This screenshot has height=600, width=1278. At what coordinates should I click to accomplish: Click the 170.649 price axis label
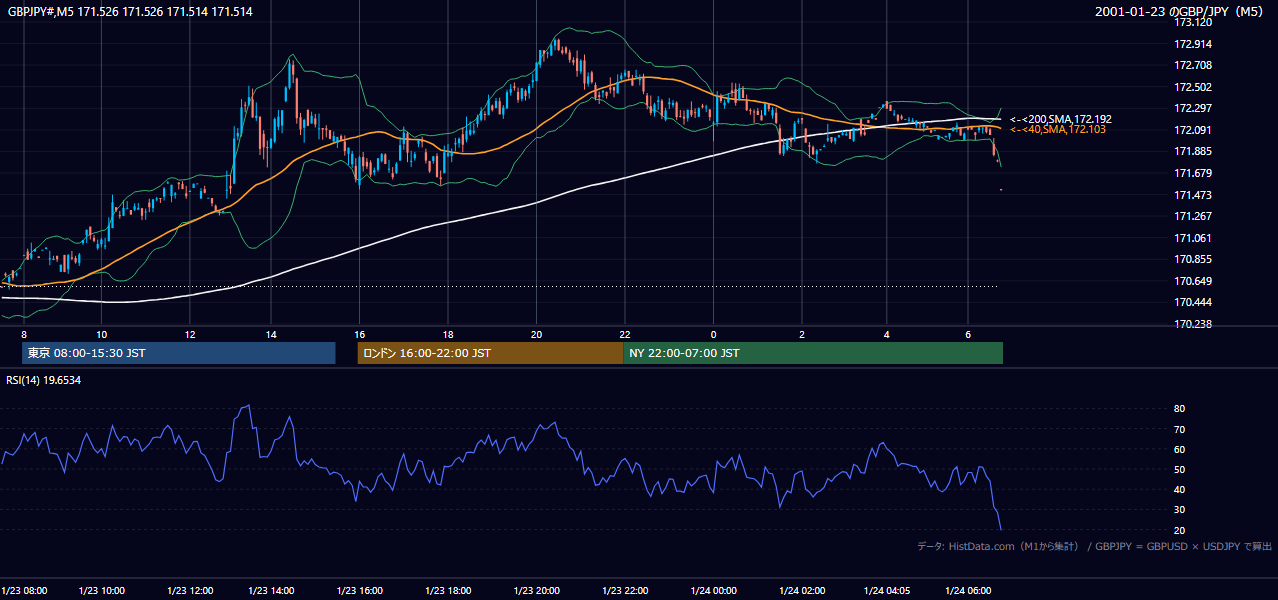coord(1192,281)
